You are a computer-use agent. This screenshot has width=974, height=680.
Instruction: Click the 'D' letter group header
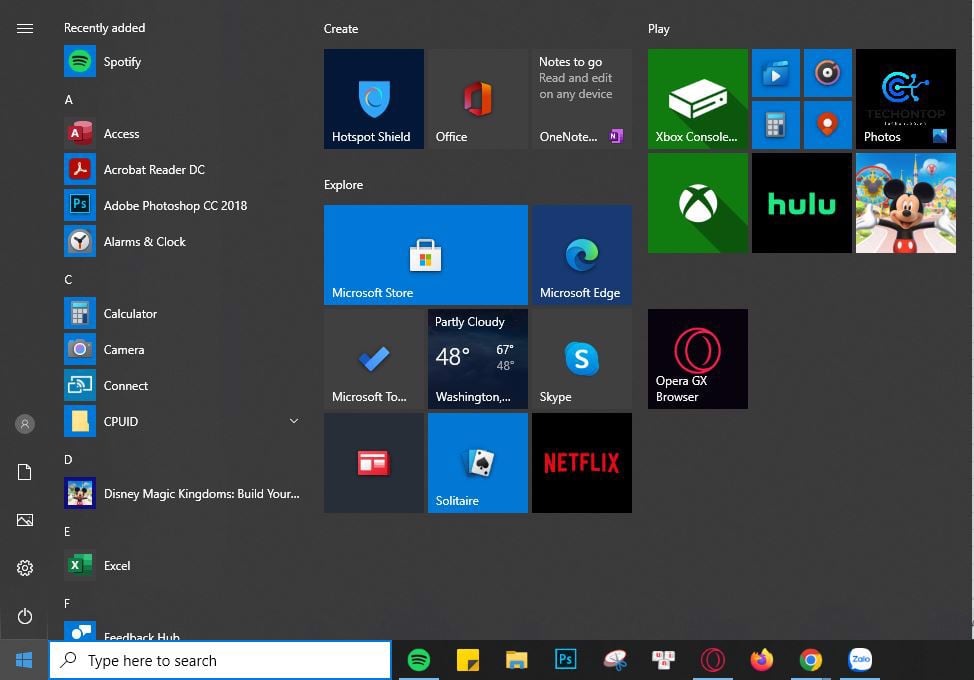68,460
